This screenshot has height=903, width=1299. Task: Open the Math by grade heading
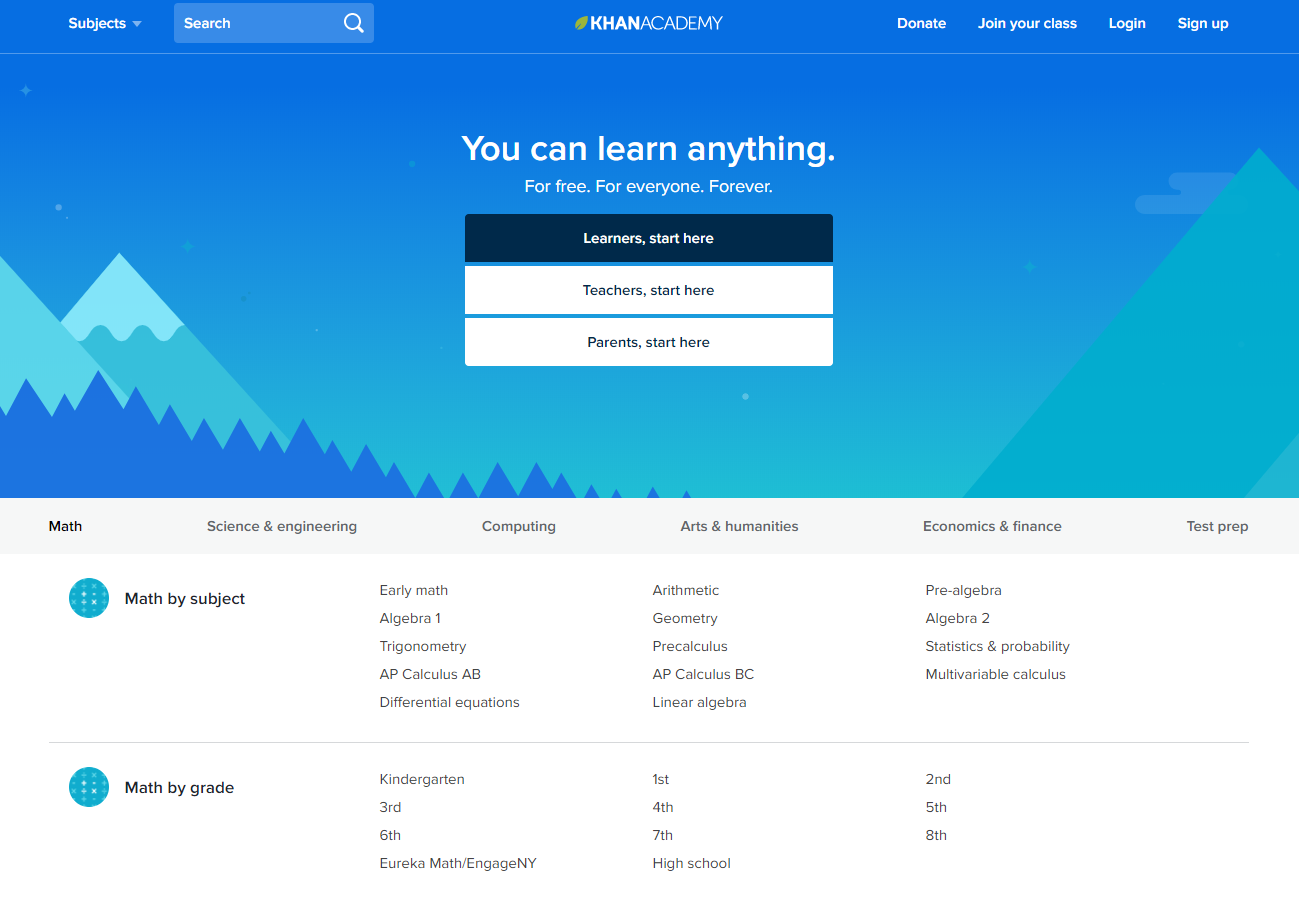179,787
